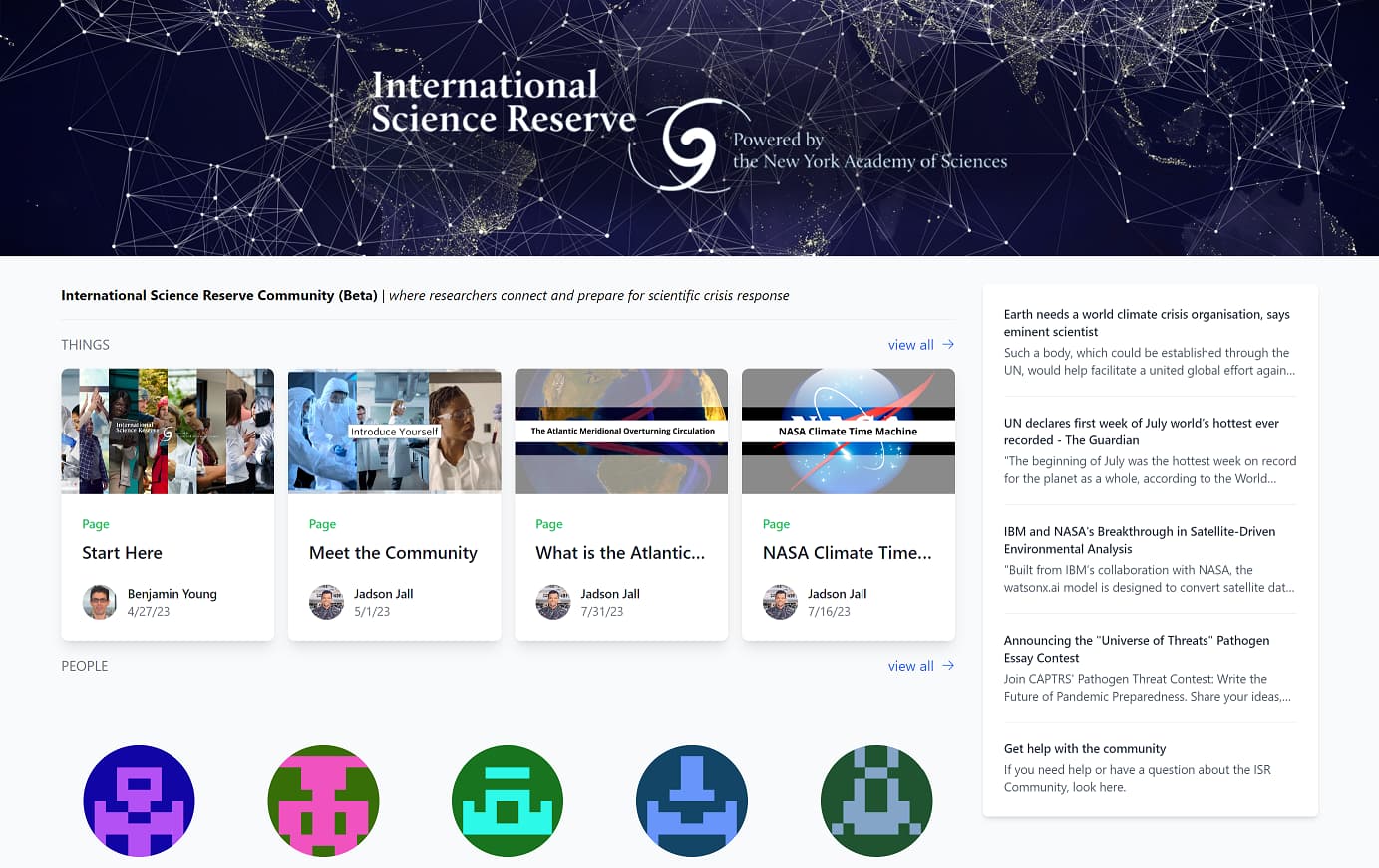
Task: Open Get help with the community
Action: [x=1085, y=748]
